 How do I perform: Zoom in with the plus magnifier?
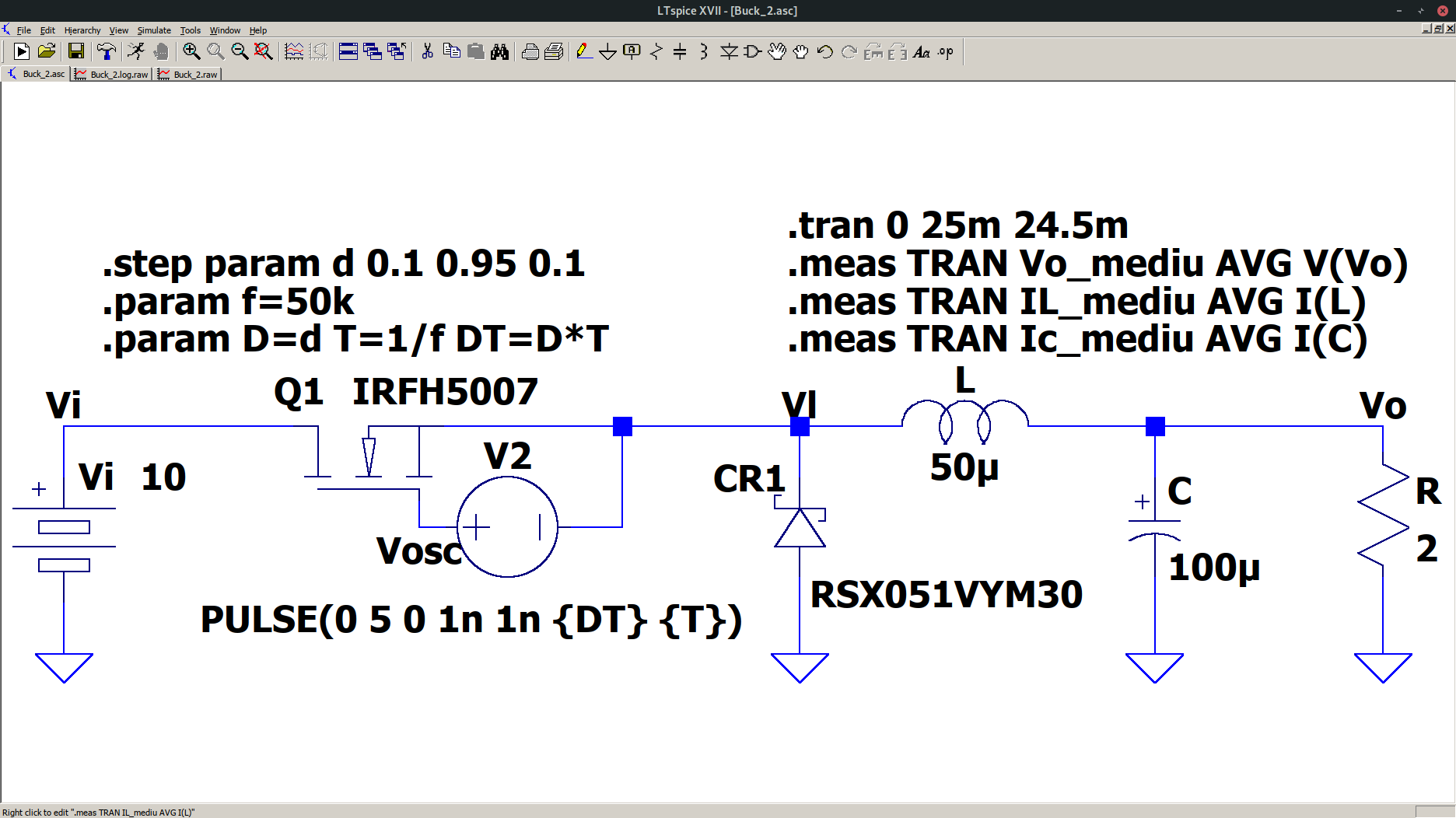click(191, 51)
